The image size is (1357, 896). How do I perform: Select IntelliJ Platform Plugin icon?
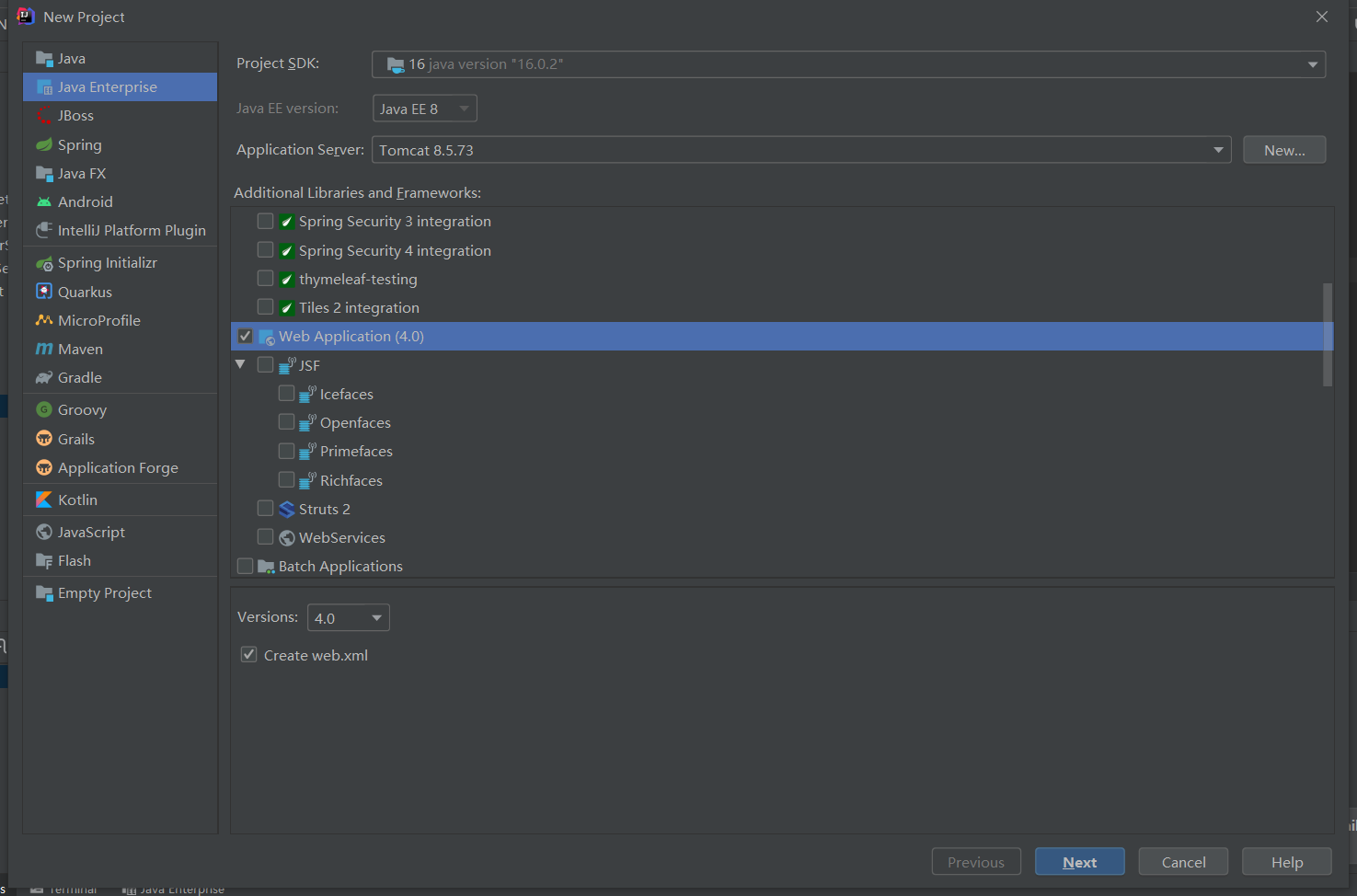tap(44, 231)
